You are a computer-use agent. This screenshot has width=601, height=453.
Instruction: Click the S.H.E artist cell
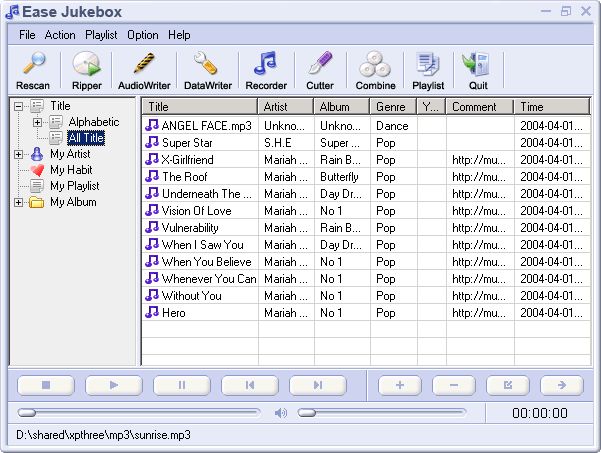278,143
